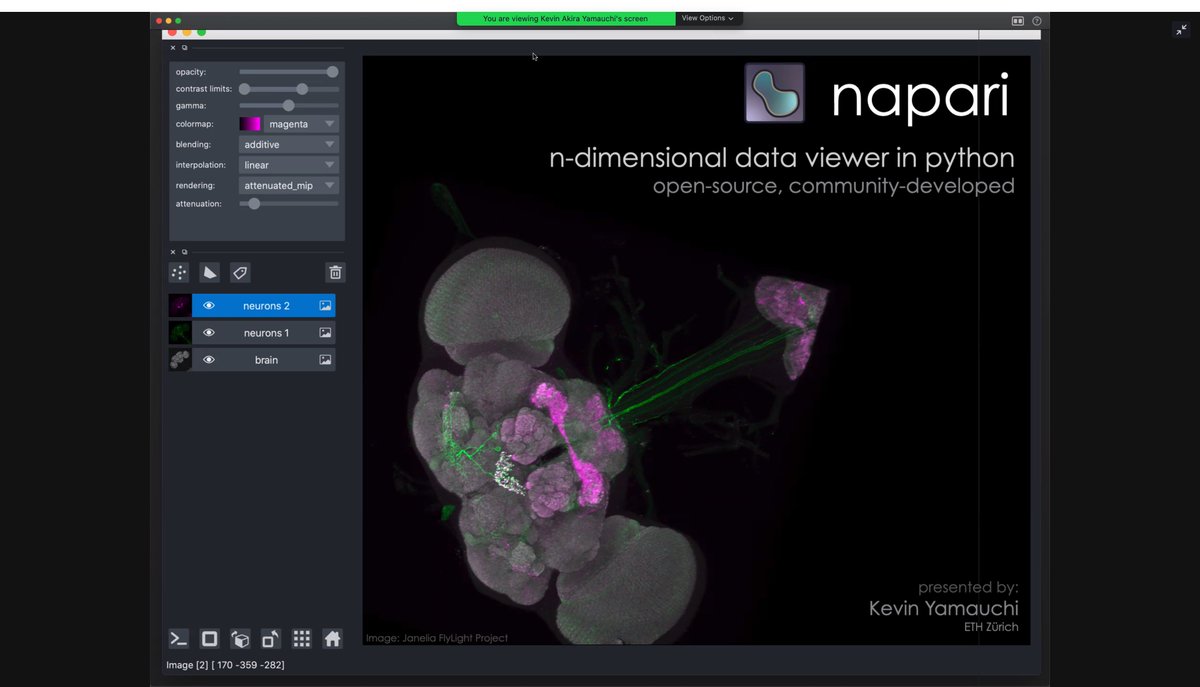
Task: Adjust the opacity slider
Action: coord(289,72)
